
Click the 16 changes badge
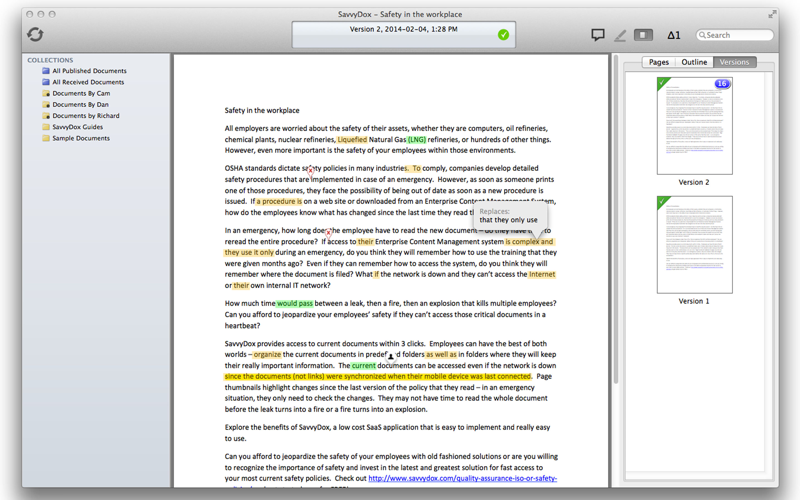click(721, 84)
